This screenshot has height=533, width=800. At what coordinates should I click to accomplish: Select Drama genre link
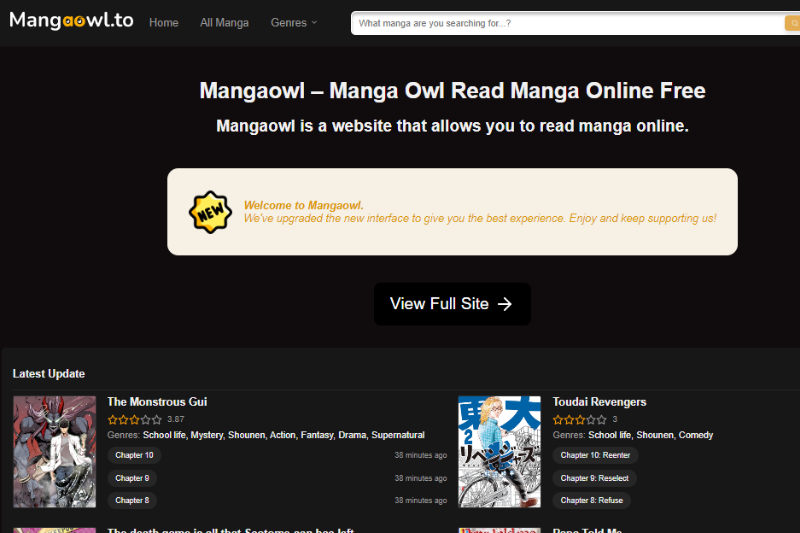point(352,435)
